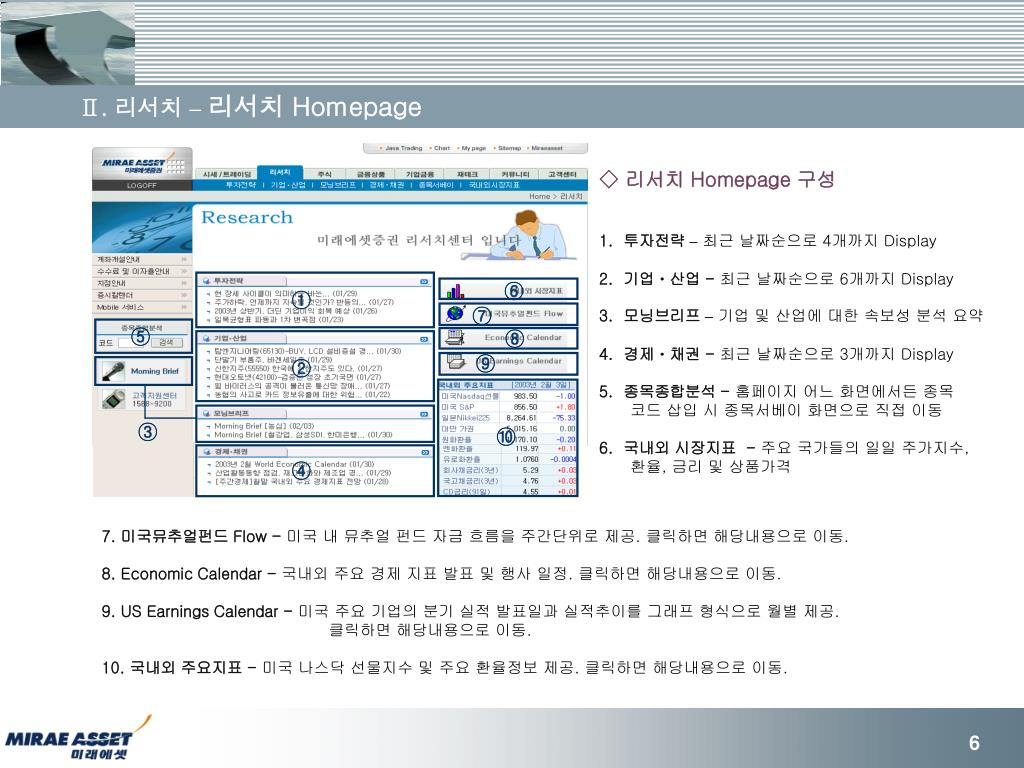1024x768 pixels.
Task: Open the Economic Calendar icon
Action: (455, 337)
